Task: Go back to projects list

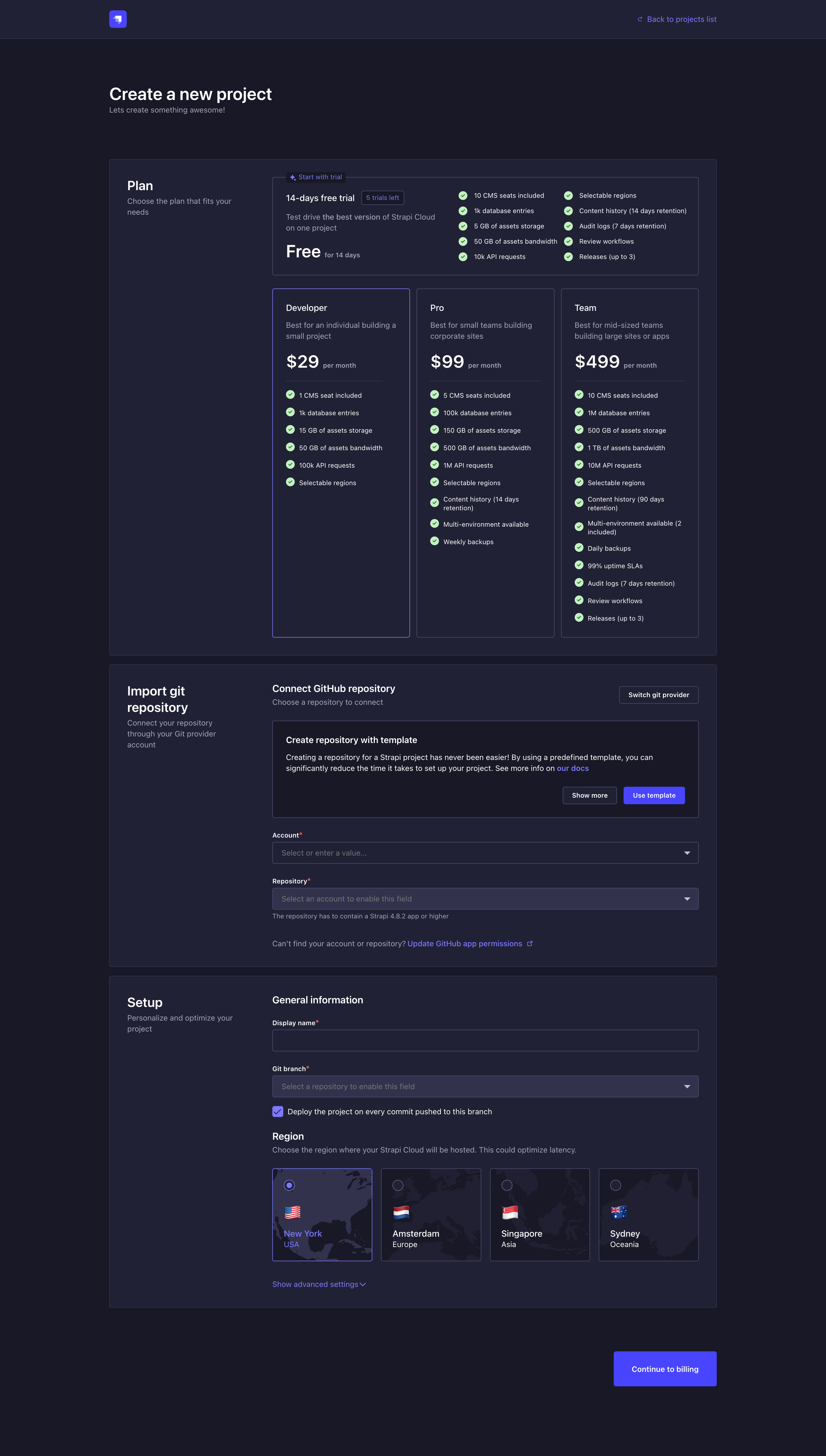Action: coord(677,19)
